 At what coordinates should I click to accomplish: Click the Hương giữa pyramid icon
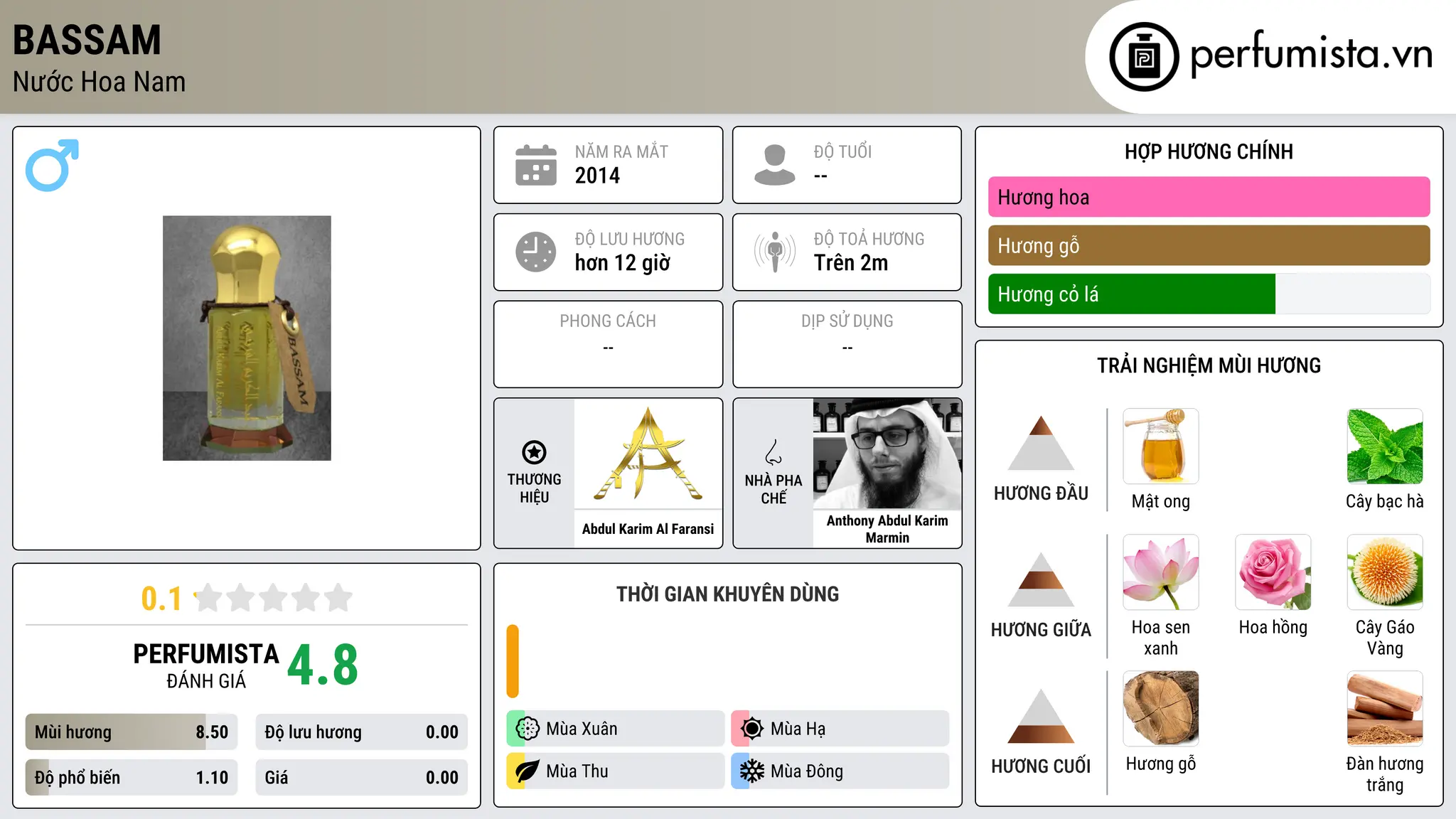1041,579
